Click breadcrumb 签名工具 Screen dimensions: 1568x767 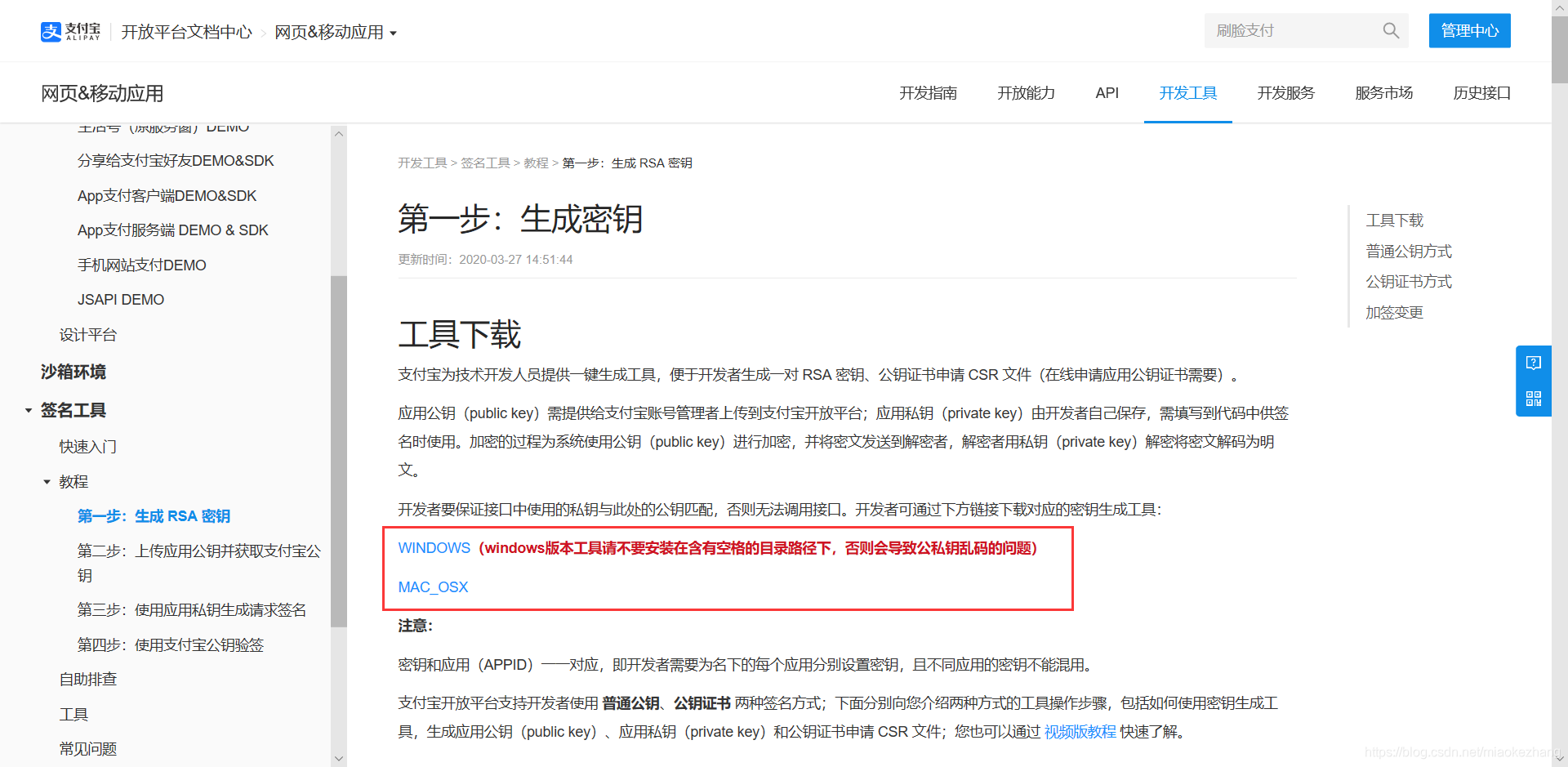coord(485,163)
